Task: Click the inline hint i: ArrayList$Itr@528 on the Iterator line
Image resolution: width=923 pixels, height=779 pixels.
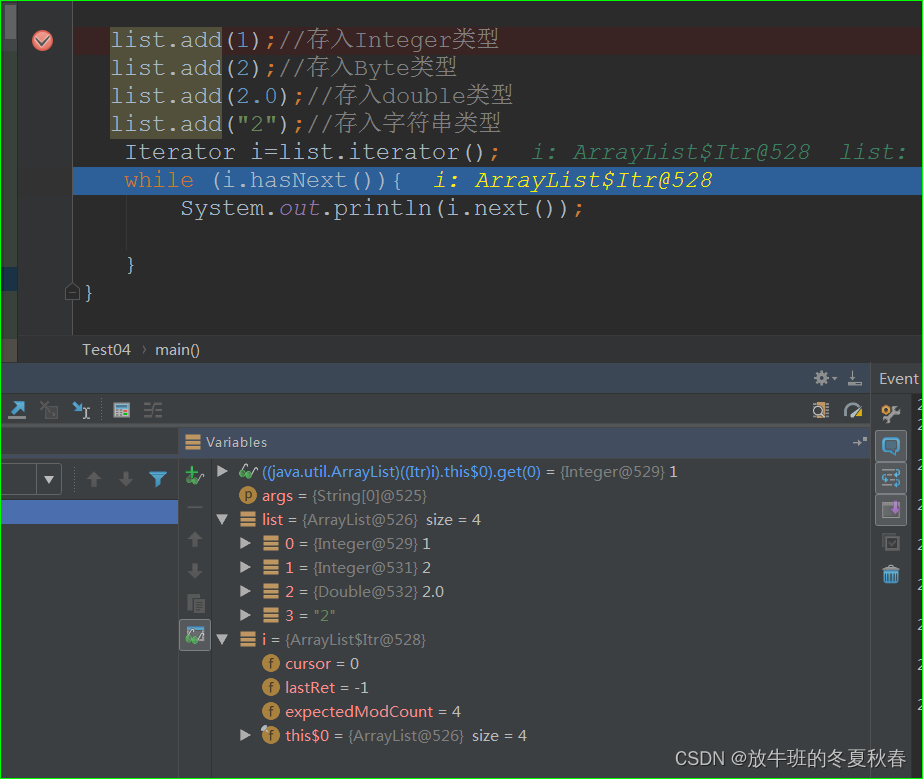Action: [670, 152]
